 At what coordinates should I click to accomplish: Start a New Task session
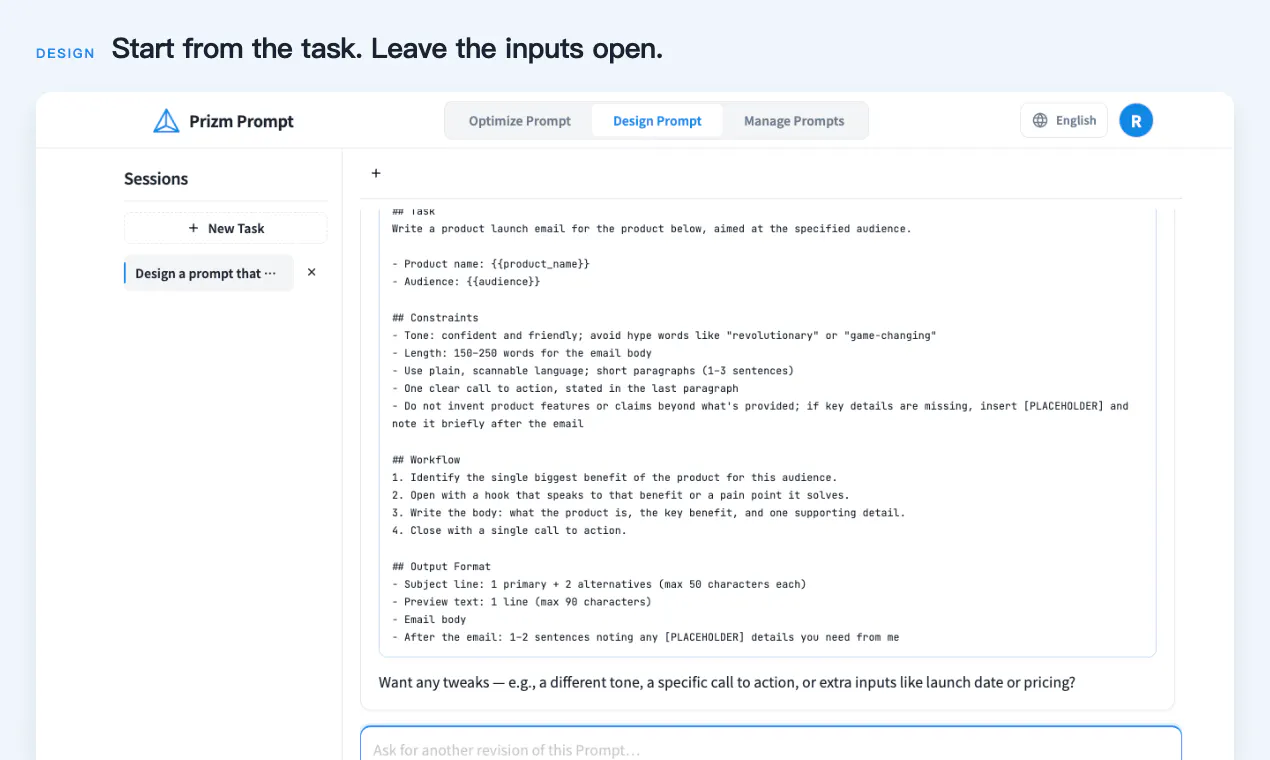[x=226, y=228]
